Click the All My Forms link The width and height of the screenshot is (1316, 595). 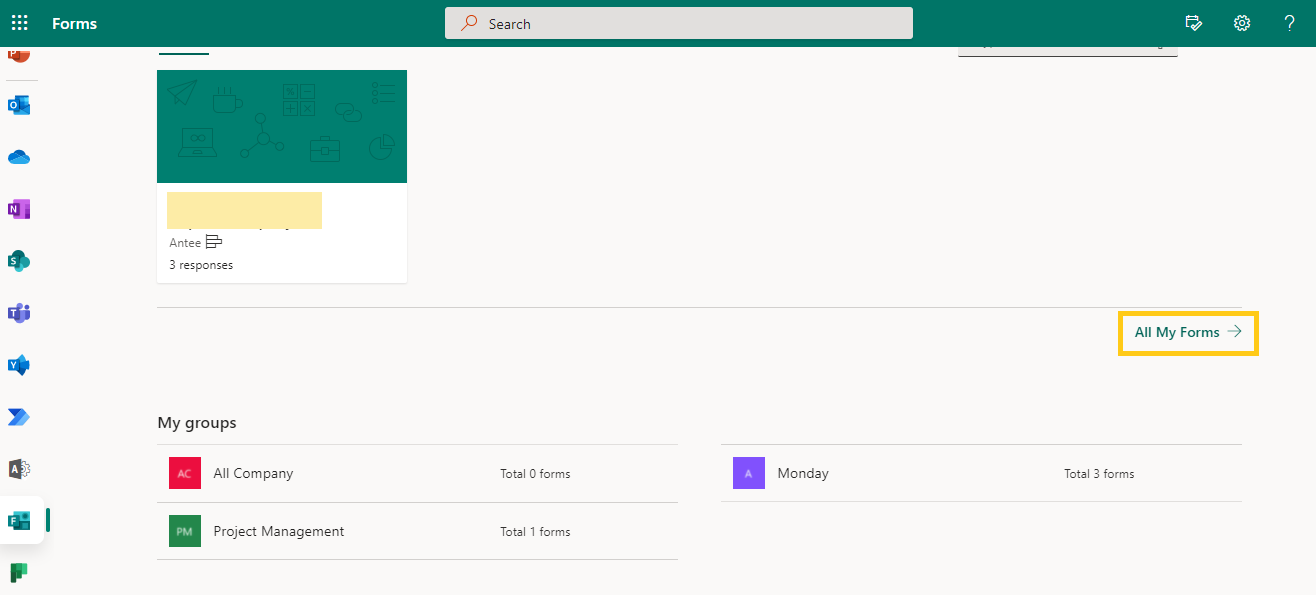click(x=1186, y=332)
